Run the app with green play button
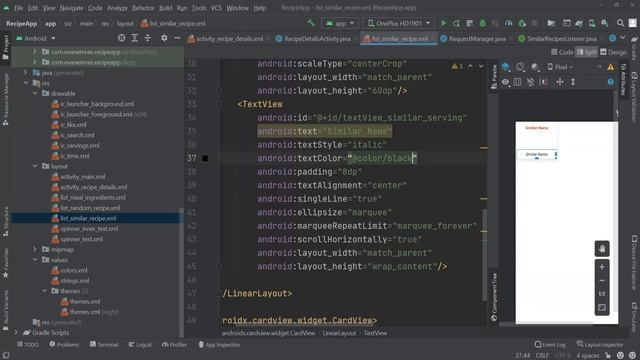Viewport: 640px width, 360px height. [444, 23]
